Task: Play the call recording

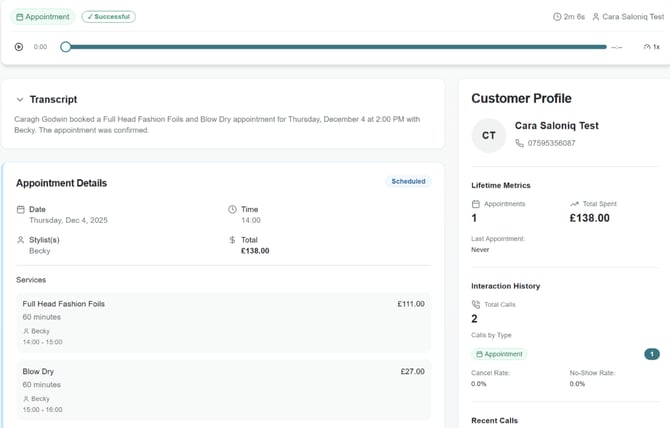Action: pos(19,47)
